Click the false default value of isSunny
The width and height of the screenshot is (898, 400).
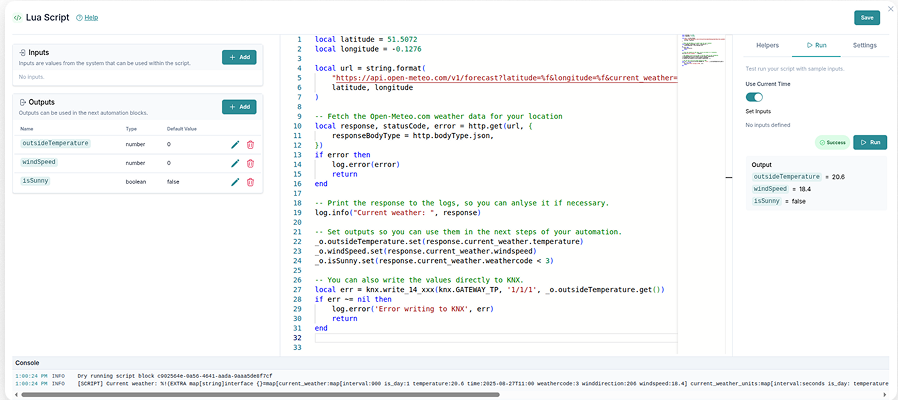[172, 182]
